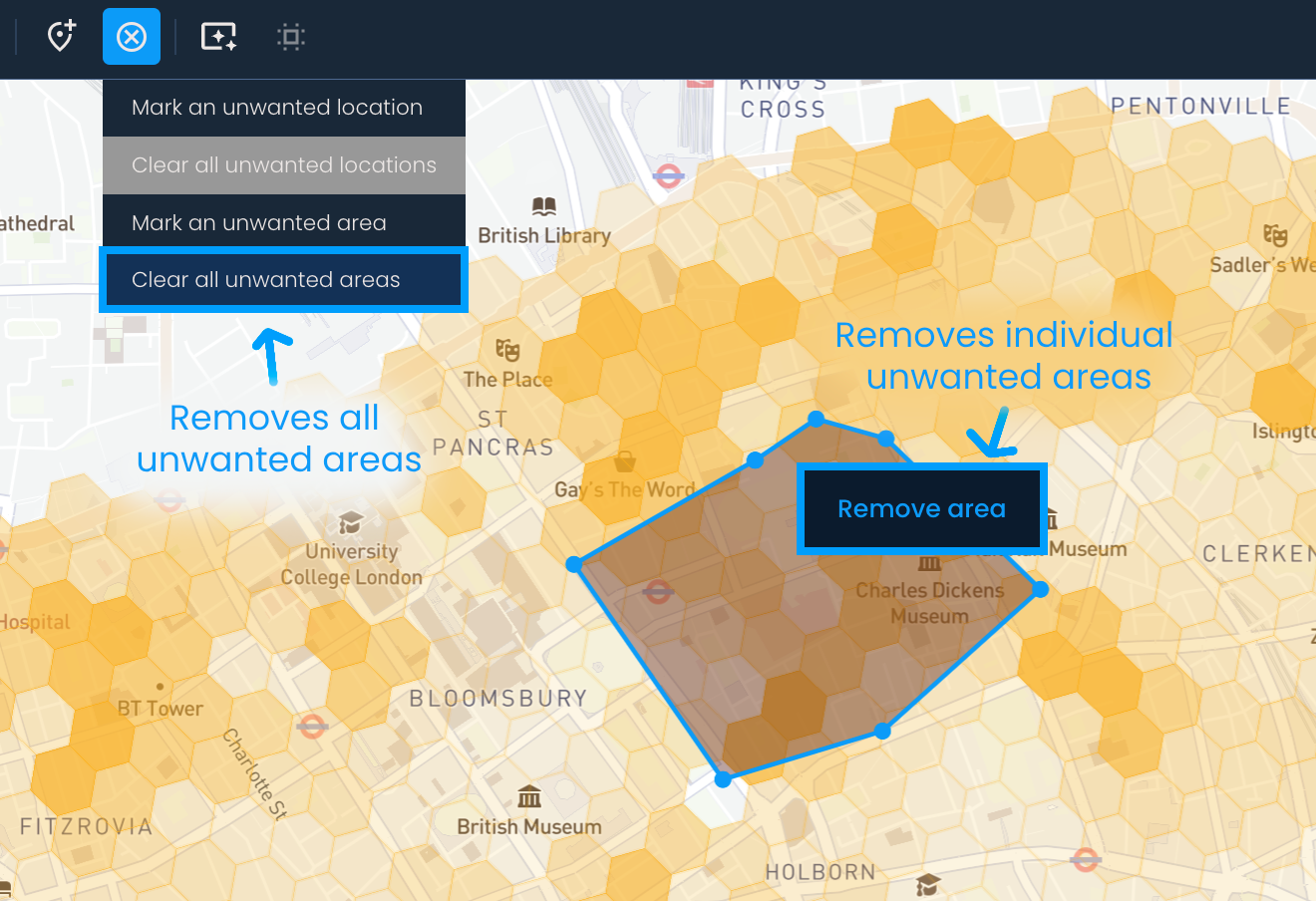This screenshot has height=901, width=1316.
Task: Click the Underground roundel near Charlotte St
Action: click(x=312, y=727)
